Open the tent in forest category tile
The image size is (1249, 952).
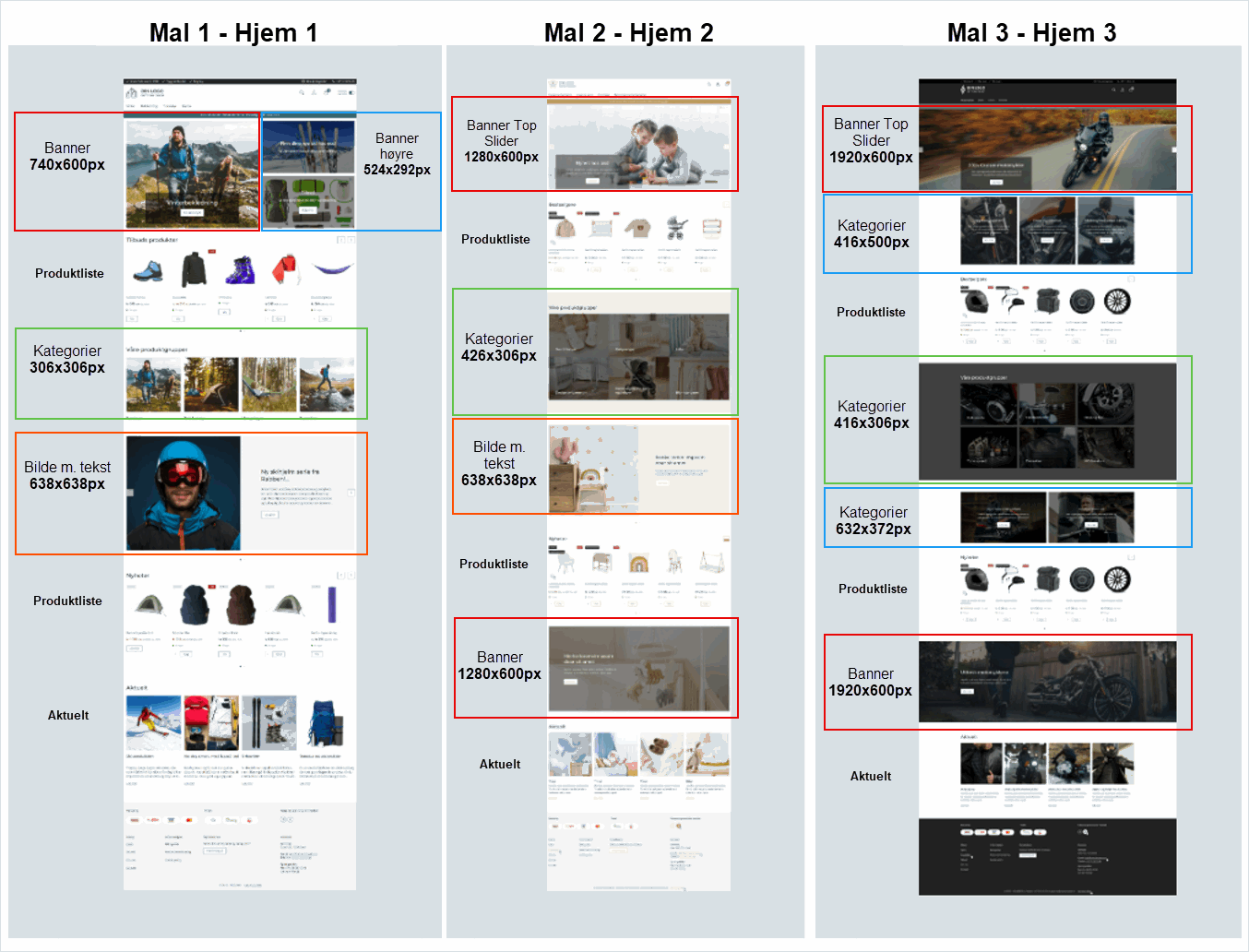(211, 385)
